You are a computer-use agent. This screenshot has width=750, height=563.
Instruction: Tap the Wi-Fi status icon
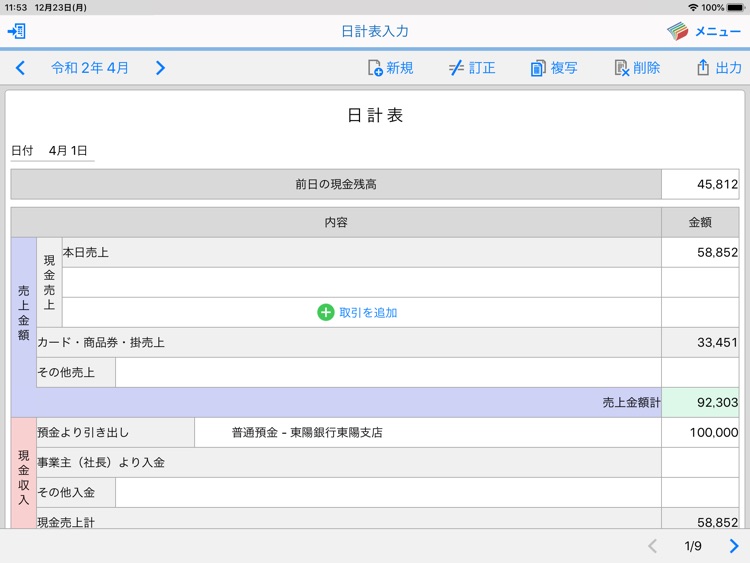point(693,8)
